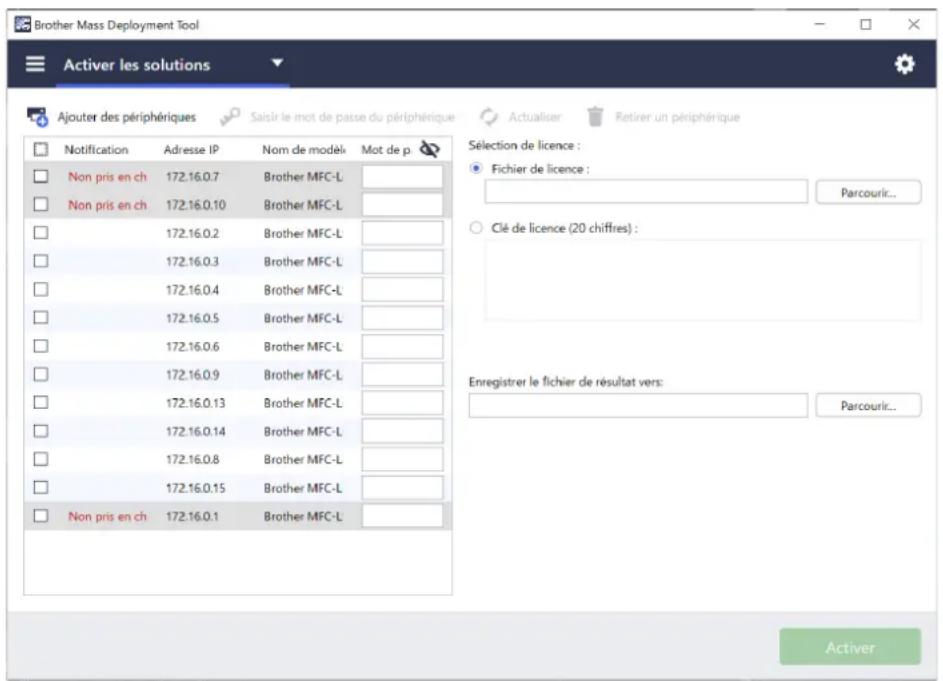Sort by Notification column header
The width and height of the screenshot is (943, 681).
pyautogui.click(x=96, y=149)
